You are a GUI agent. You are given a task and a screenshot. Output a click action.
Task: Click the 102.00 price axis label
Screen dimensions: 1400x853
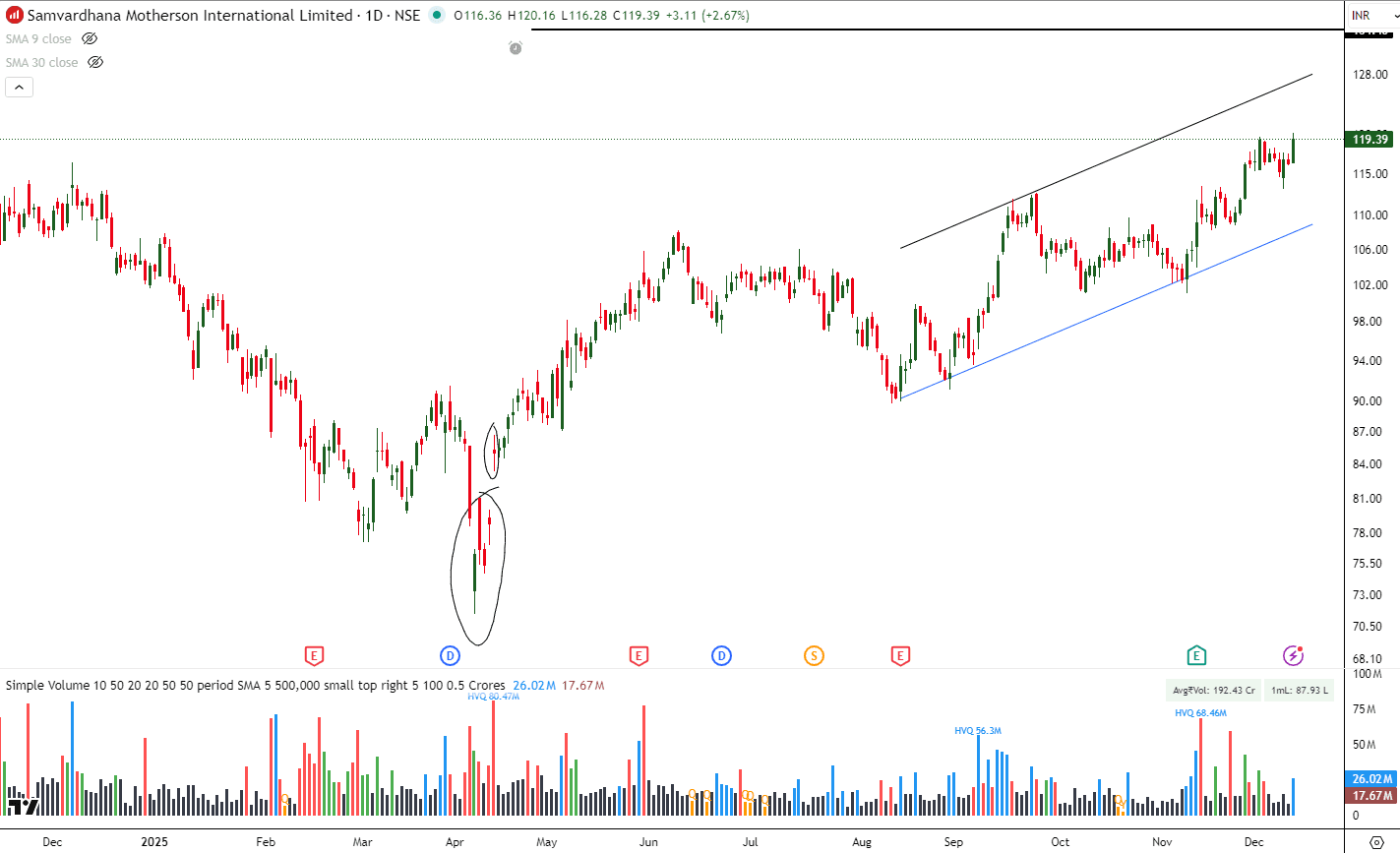point(1370,285)
